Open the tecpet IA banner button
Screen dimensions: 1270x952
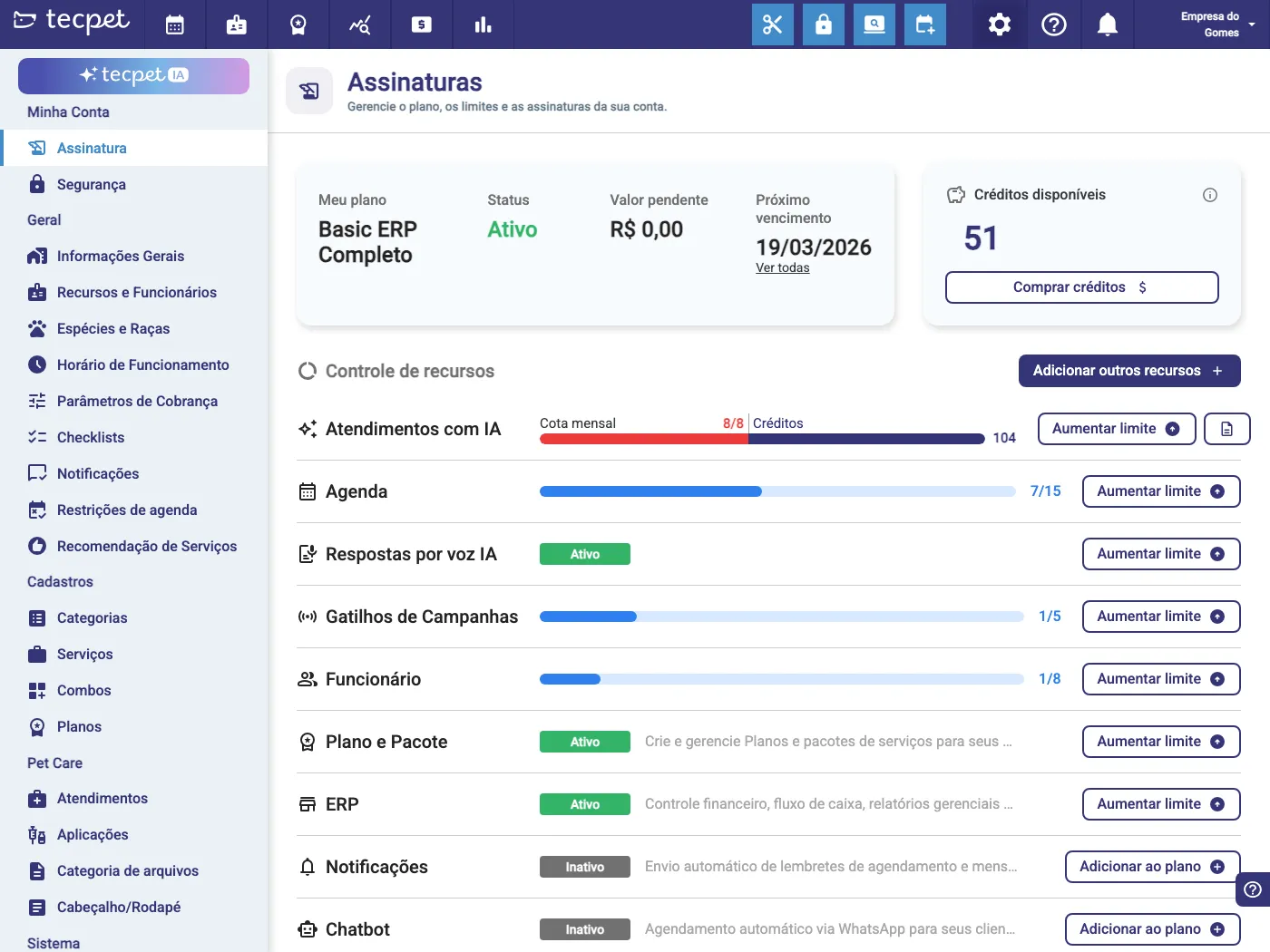point(133,75)
